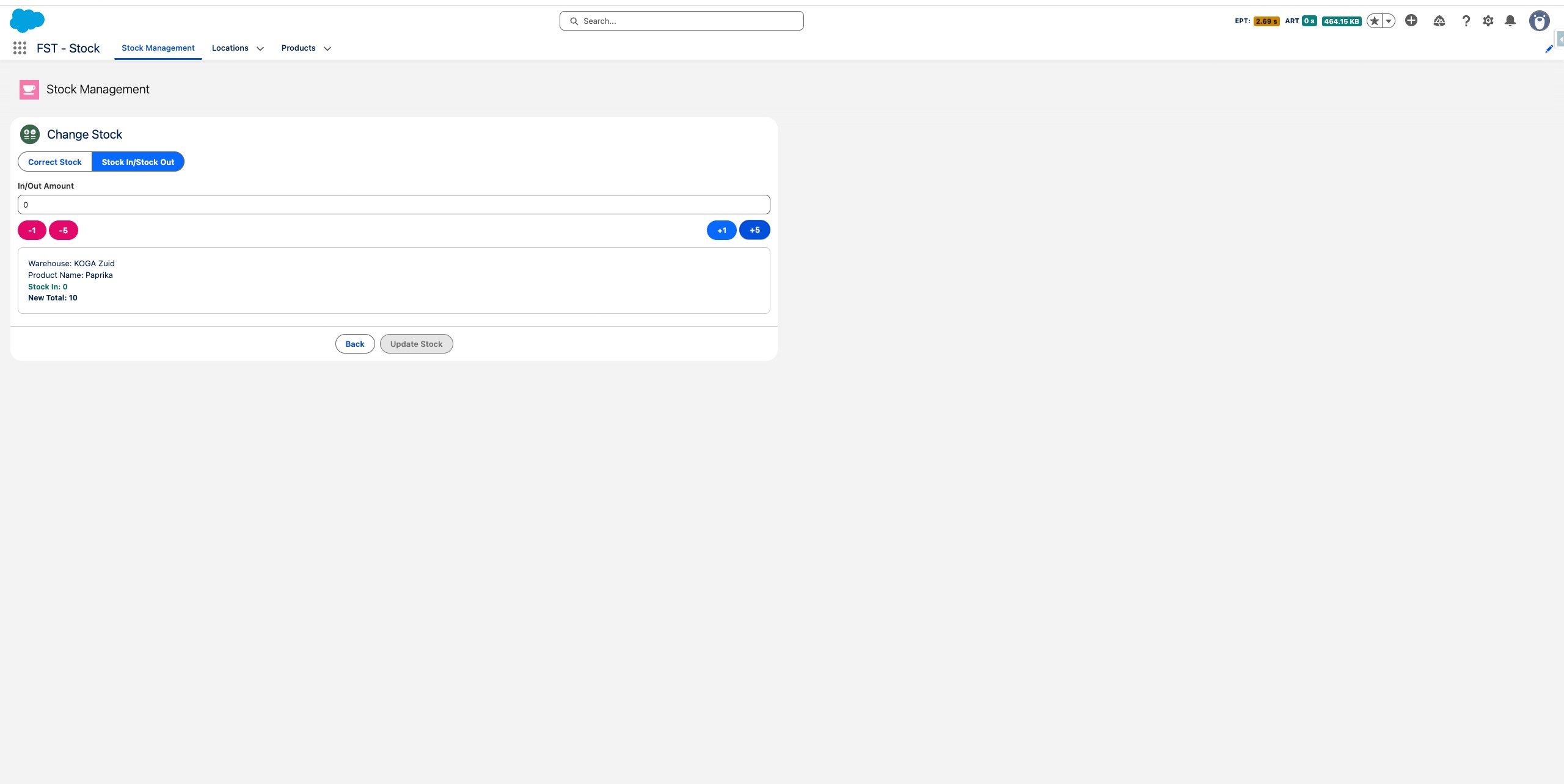Click the Back button
This screenshot has width=1564, height=784.
pyautogui.click(x=355, y=344)
